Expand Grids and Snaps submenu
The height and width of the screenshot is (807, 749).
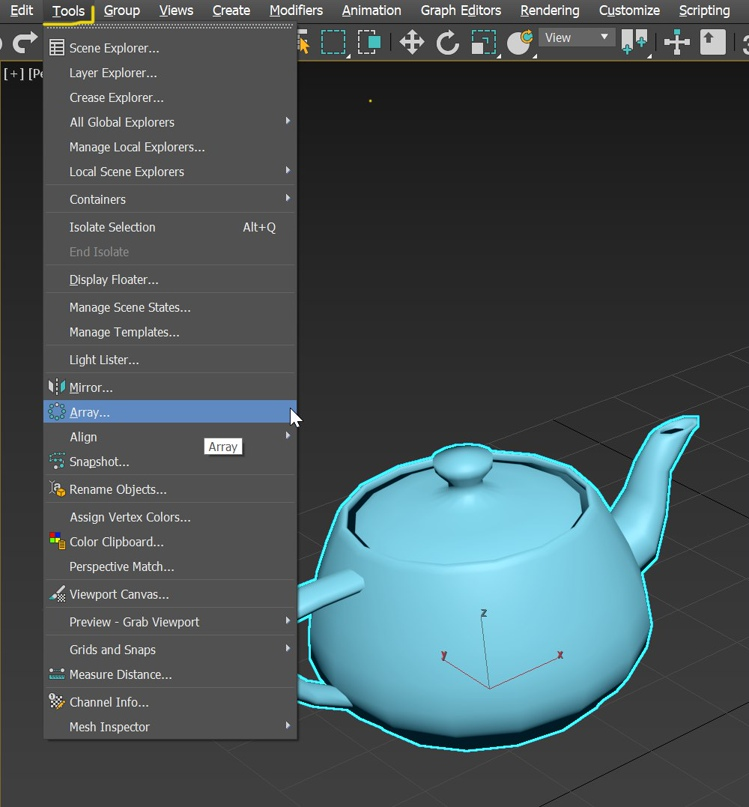pos(170,650)
